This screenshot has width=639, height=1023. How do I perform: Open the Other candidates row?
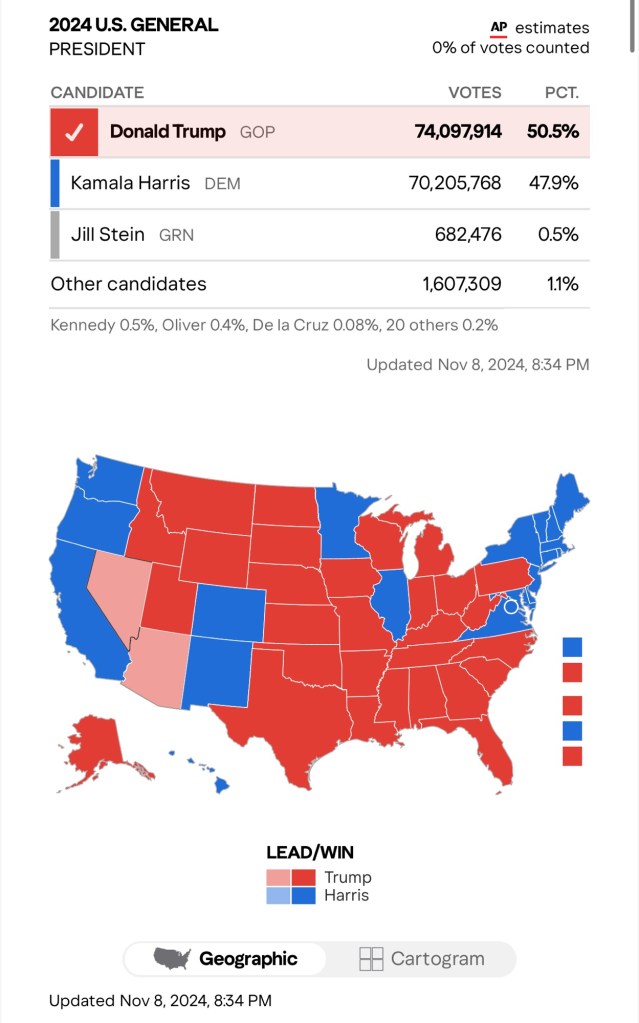point(129,284)
